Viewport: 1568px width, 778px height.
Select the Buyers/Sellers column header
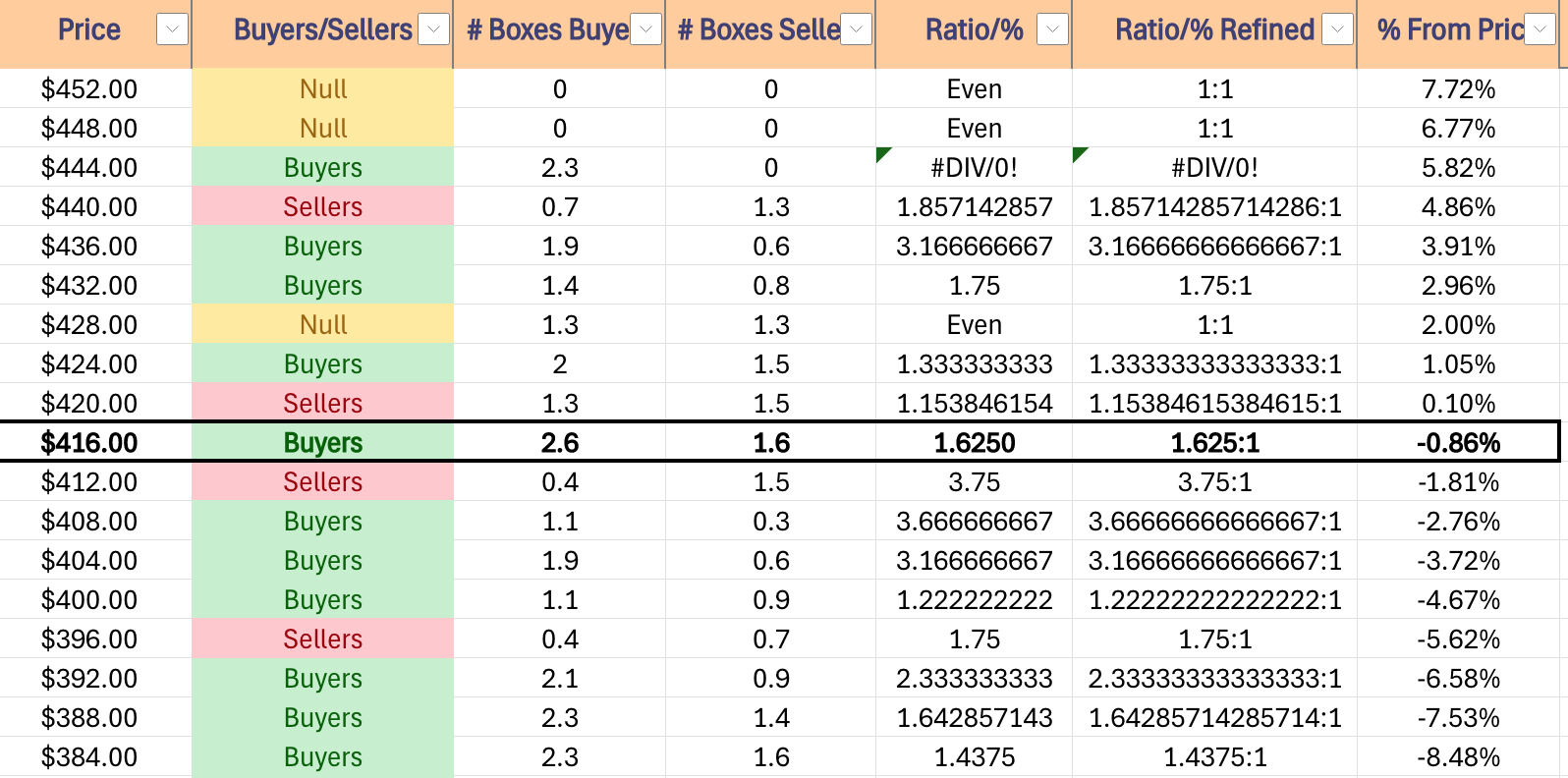point(322,30)
